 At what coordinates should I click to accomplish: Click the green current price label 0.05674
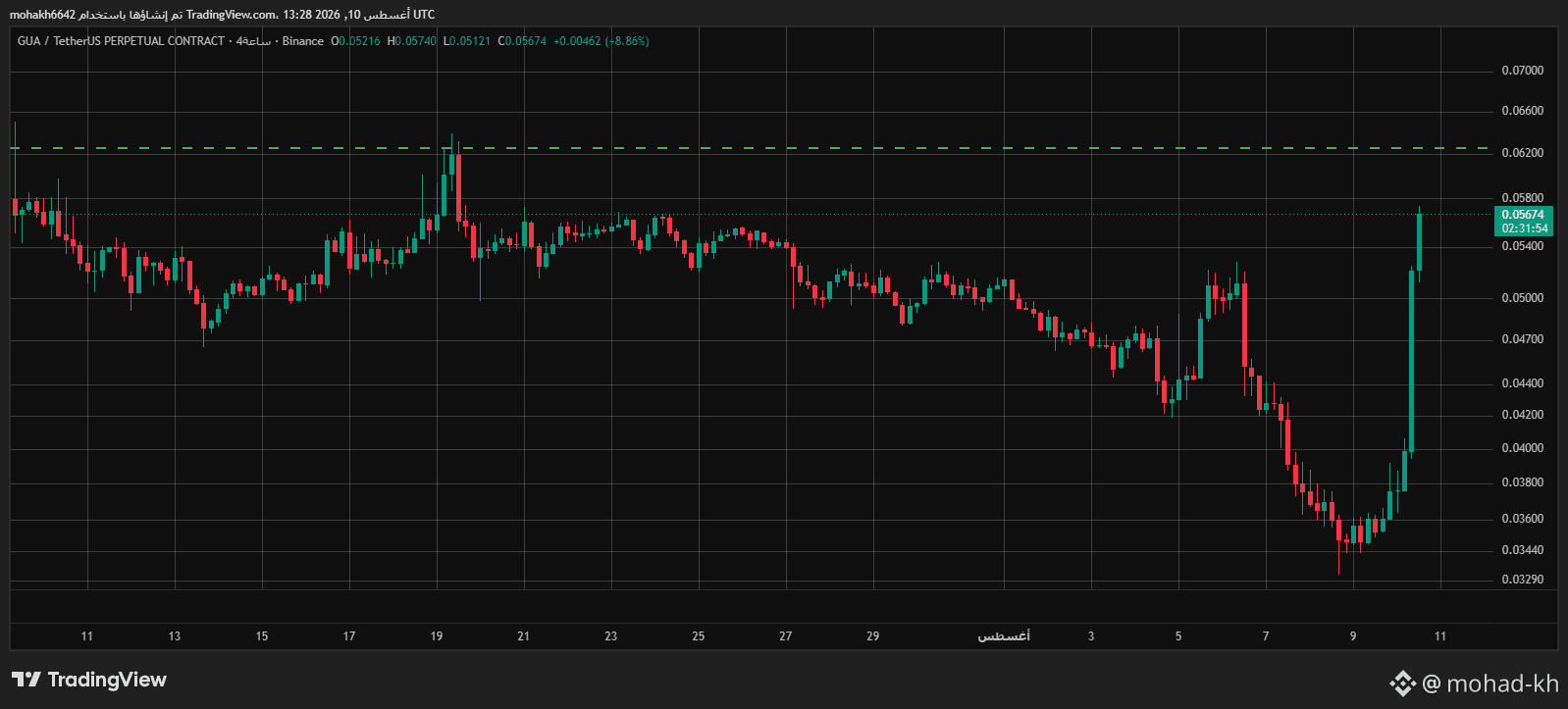click(x=1523, y=215)
